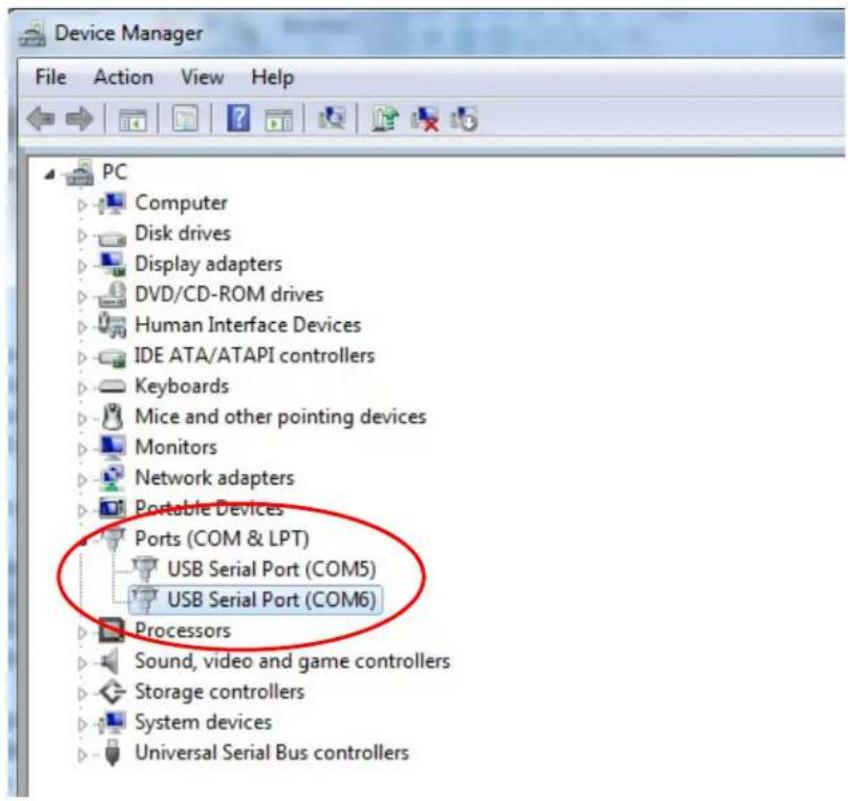Screen dimensions: 848x801
Task: Expand the DVD/CD-ROM drives arrow
Action: (82, 296)
